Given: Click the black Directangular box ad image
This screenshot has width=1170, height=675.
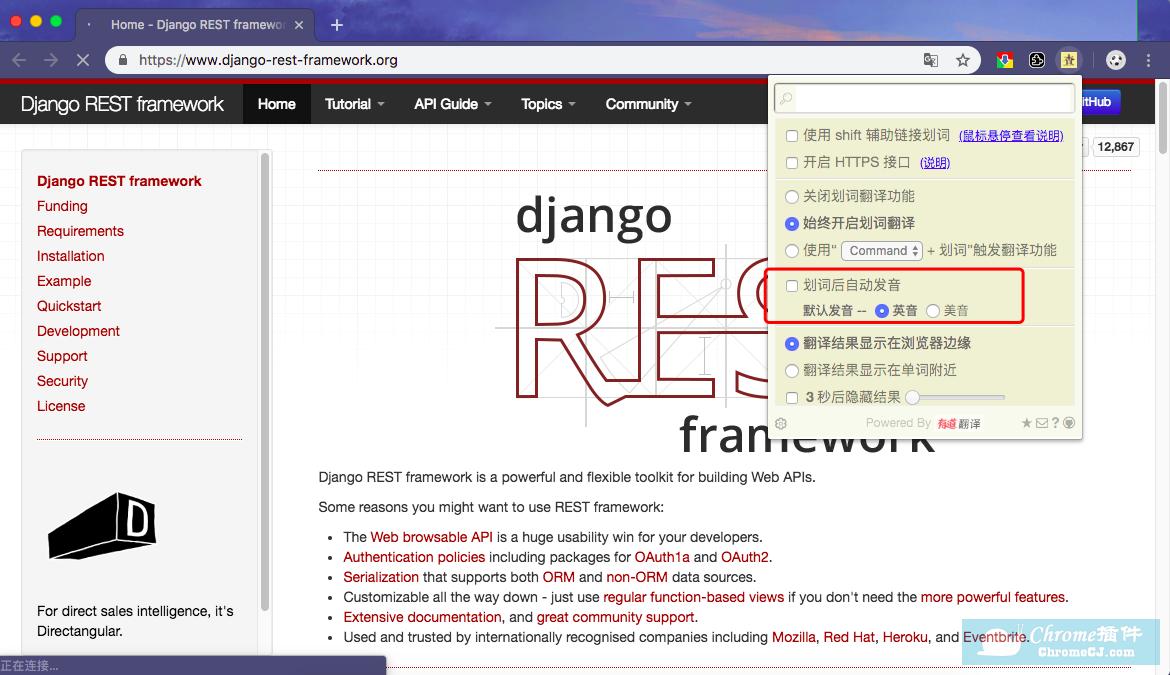Looking at the screenshot, I should click(102, 526).
